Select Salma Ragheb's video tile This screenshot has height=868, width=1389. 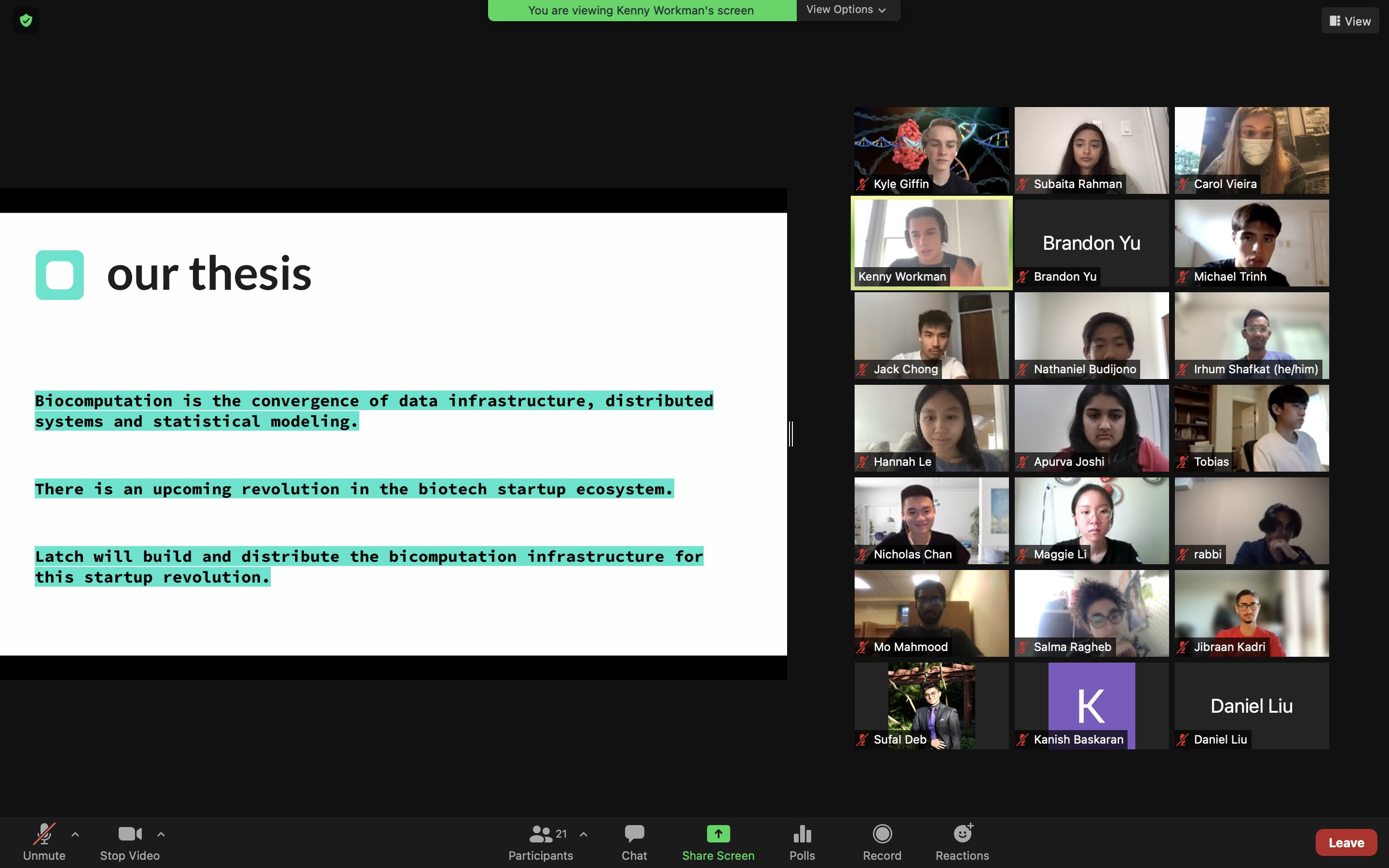pos(1091,613)
